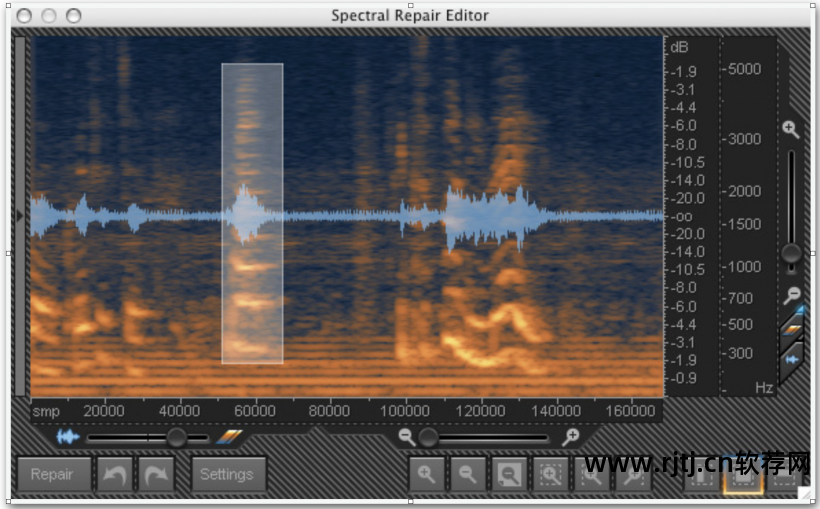Click the zoom to selection button
The width and height of the screenshot is (820, 509).
point(550,474)
